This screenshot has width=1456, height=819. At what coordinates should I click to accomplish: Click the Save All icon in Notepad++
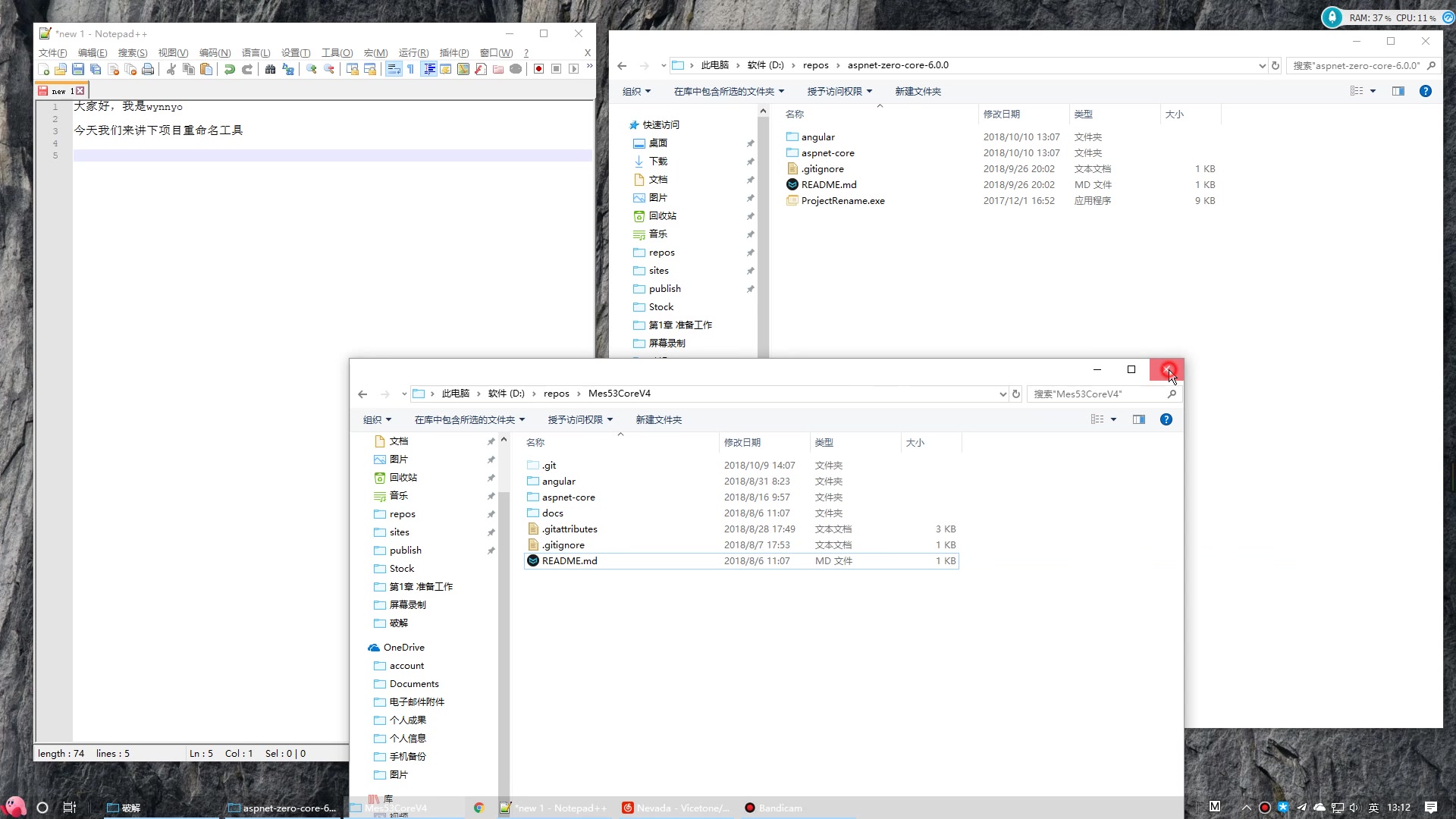[x=96, y=69]
